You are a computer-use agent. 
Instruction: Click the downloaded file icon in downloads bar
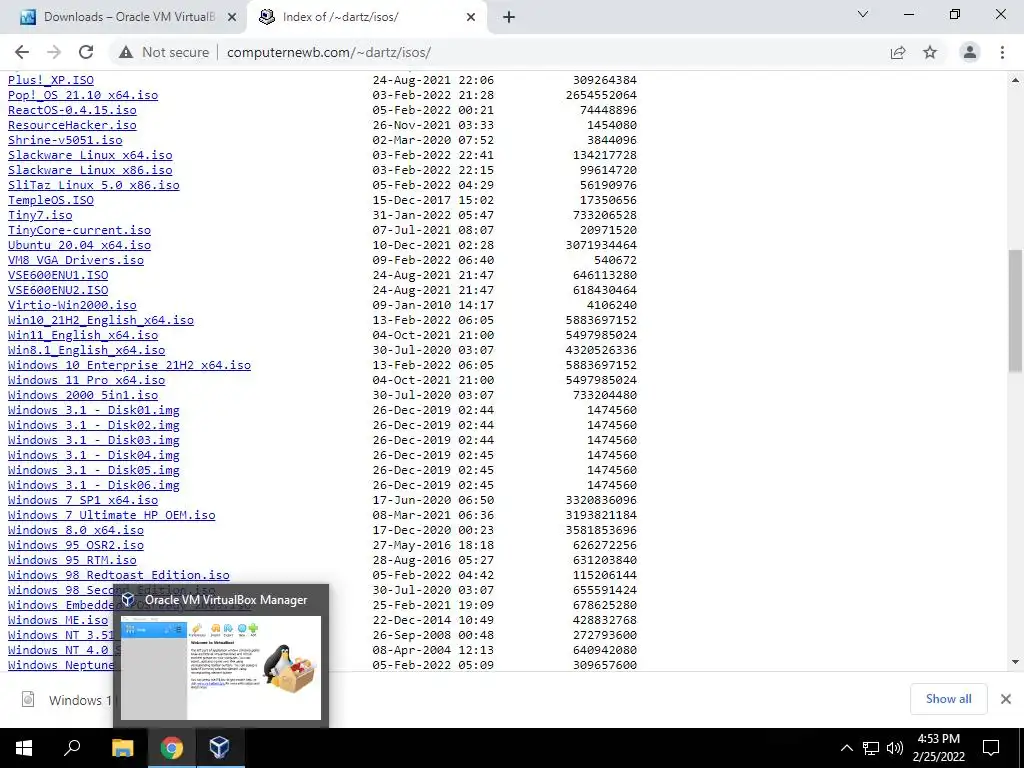[x=28, y=699]
